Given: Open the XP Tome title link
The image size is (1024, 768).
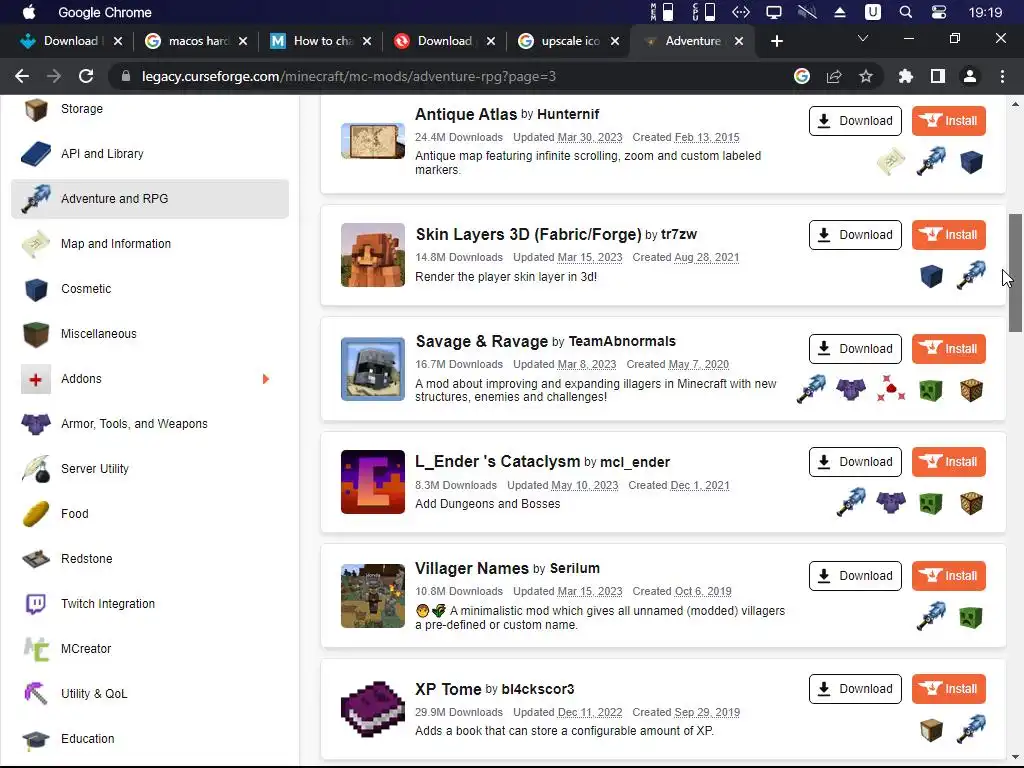Looking at the screenshot, I should [448, 690].
